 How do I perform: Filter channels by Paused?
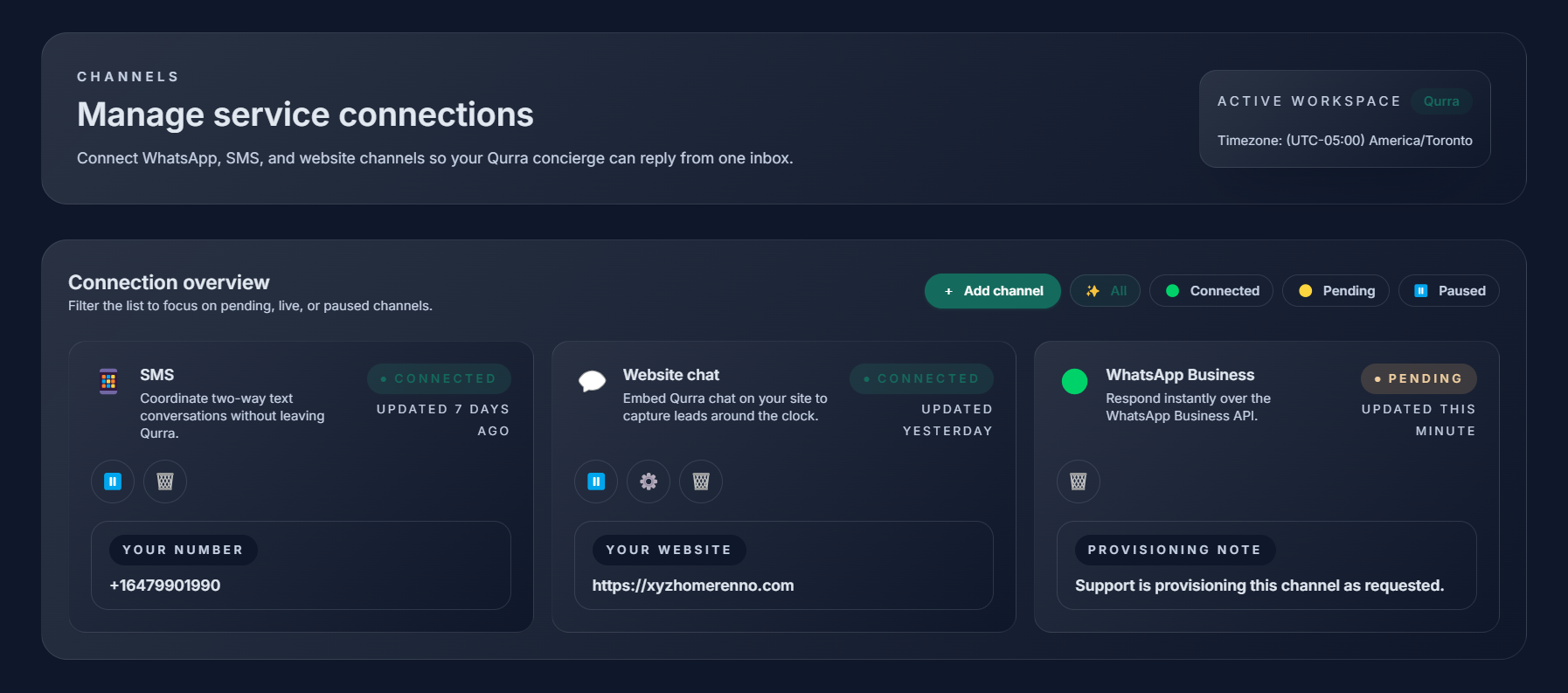[1448, 290]
